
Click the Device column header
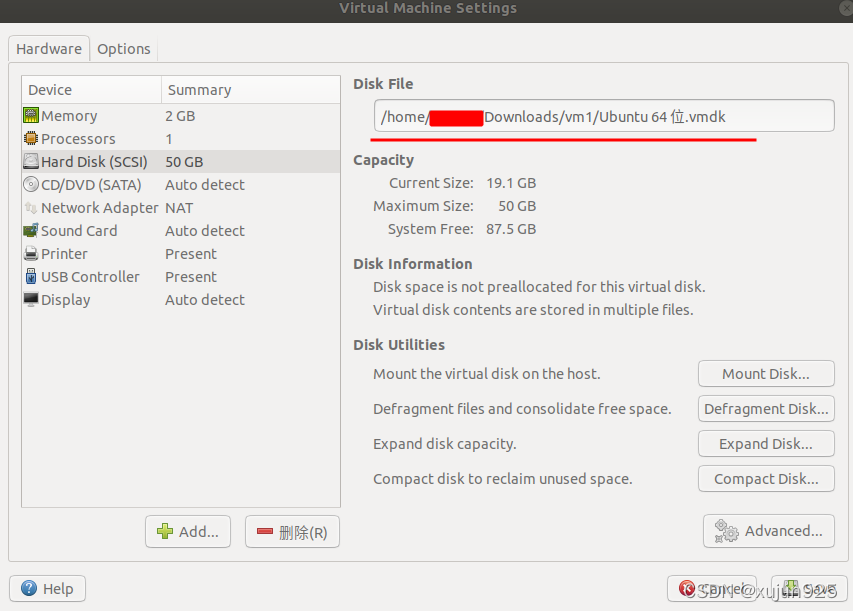click(x=91, y=90)
